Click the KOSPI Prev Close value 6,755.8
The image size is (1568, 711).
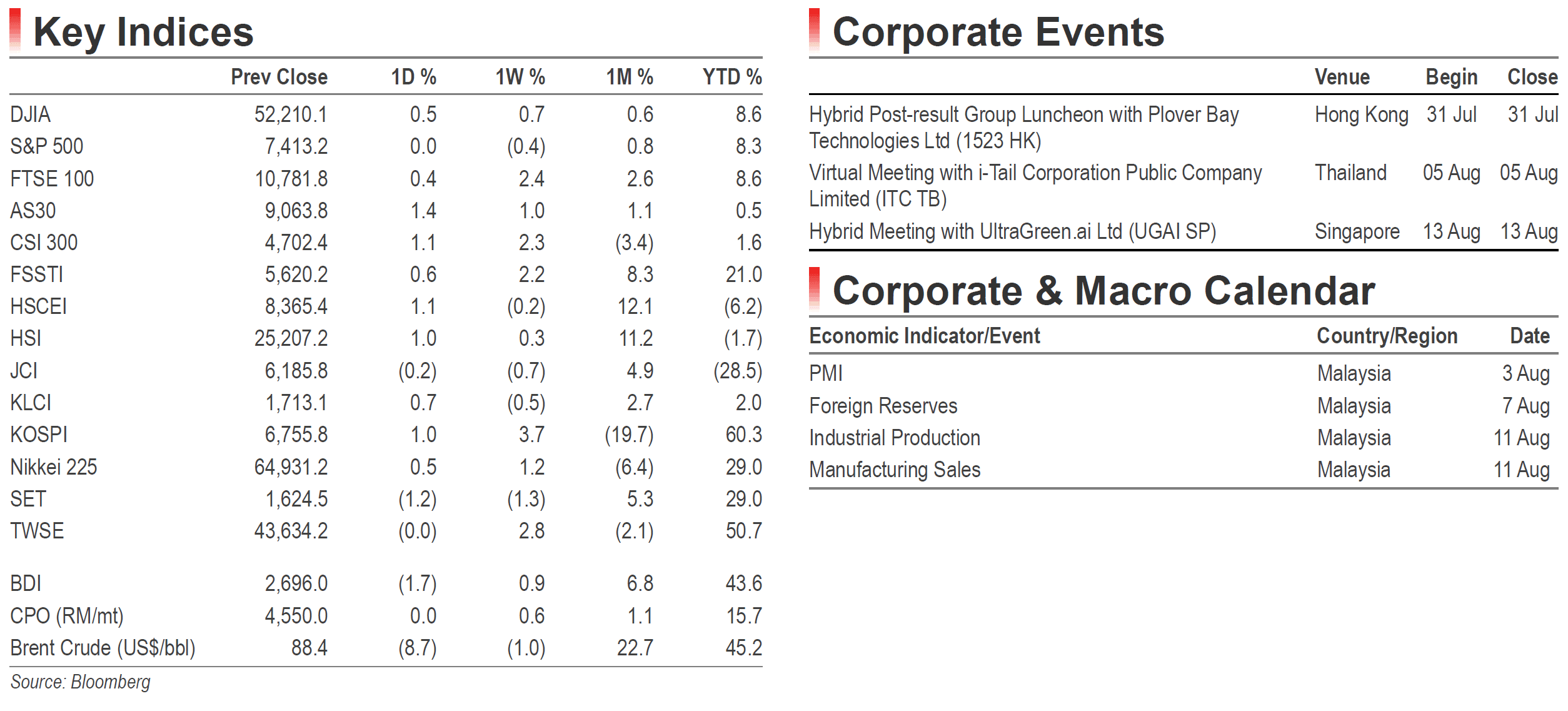296,435
